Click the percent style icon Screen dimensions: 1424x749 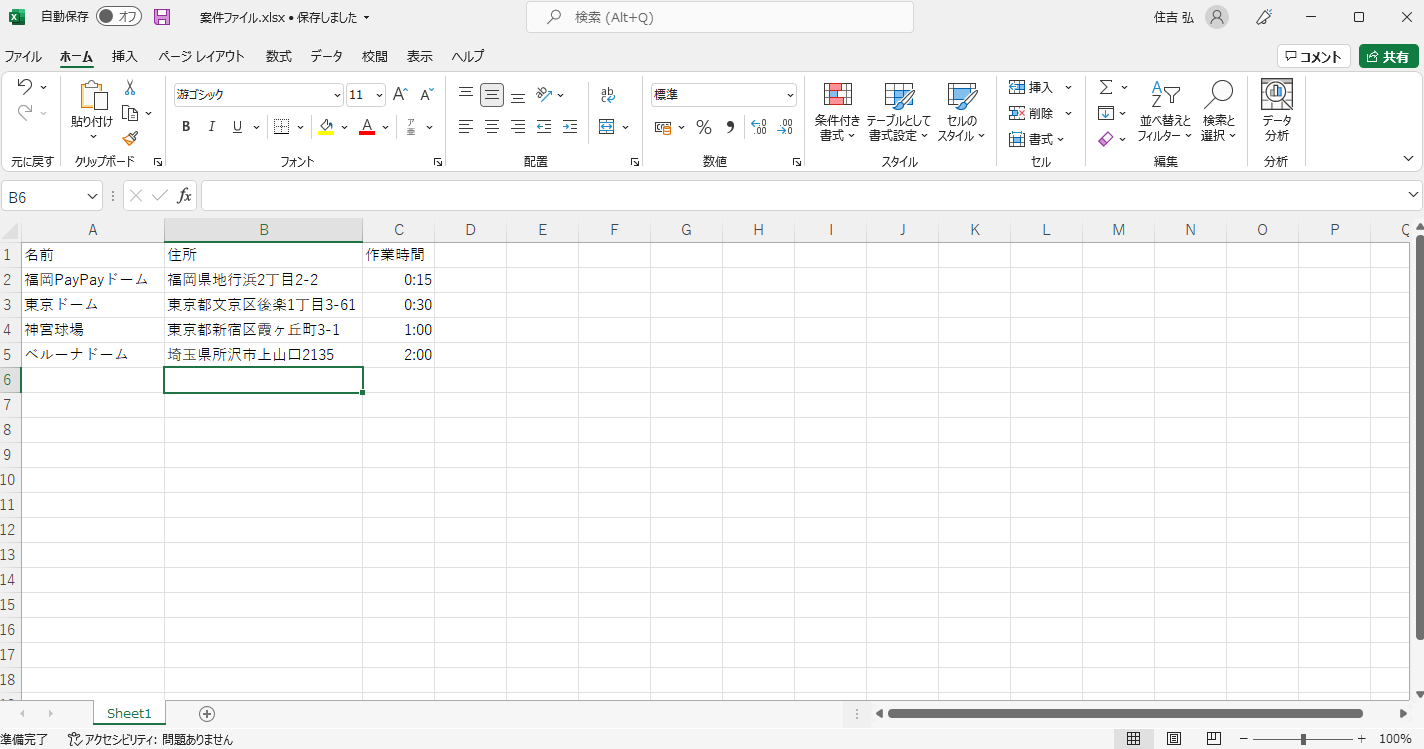coord(704,127)
